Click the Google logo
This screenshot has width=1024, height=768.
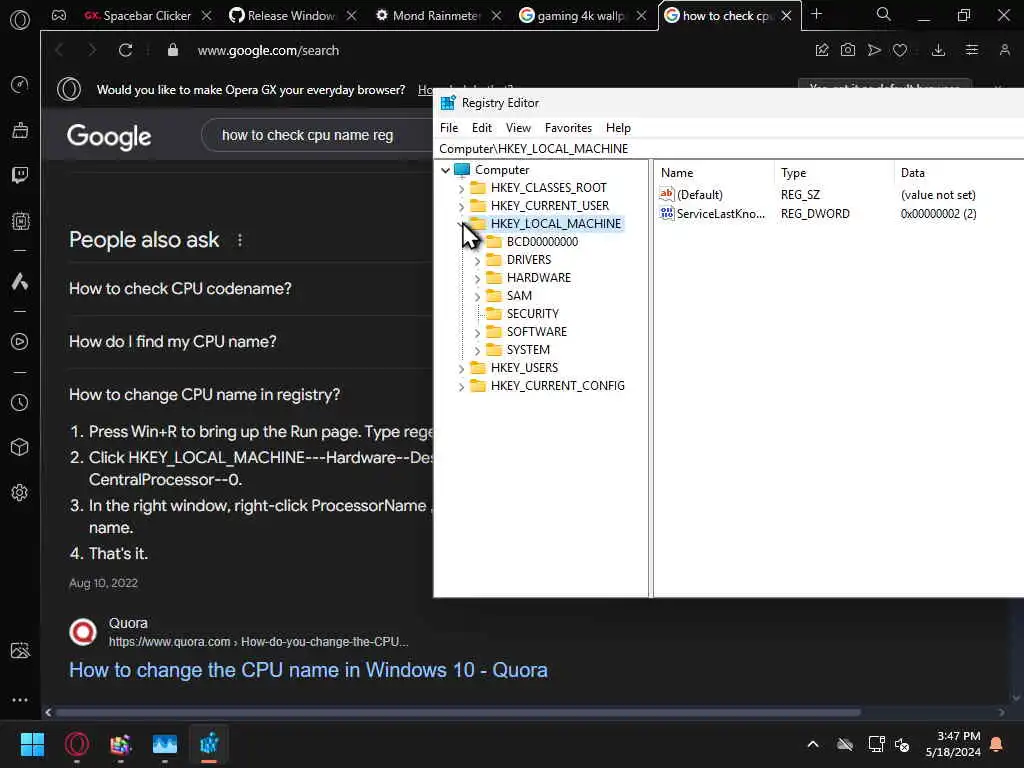109,136
